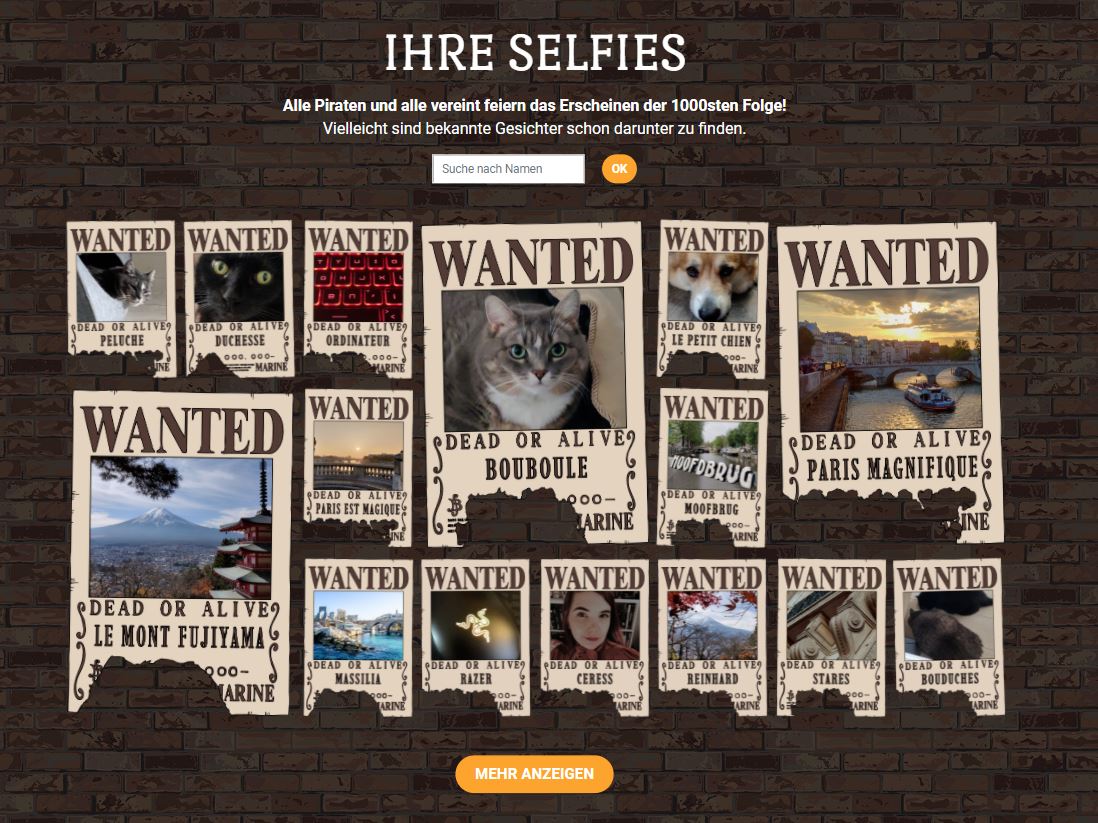Open the PARIS MAGNIFIQUE poster
Viewport: 1098px width, 823px height.
pyautogui.click(x=889, y=382)
